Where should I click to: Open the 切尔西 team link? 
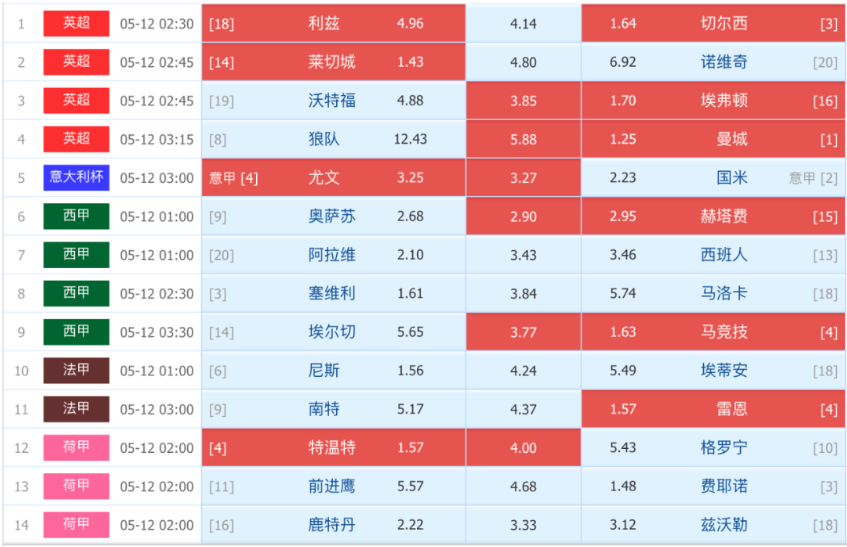coord(724,23)
